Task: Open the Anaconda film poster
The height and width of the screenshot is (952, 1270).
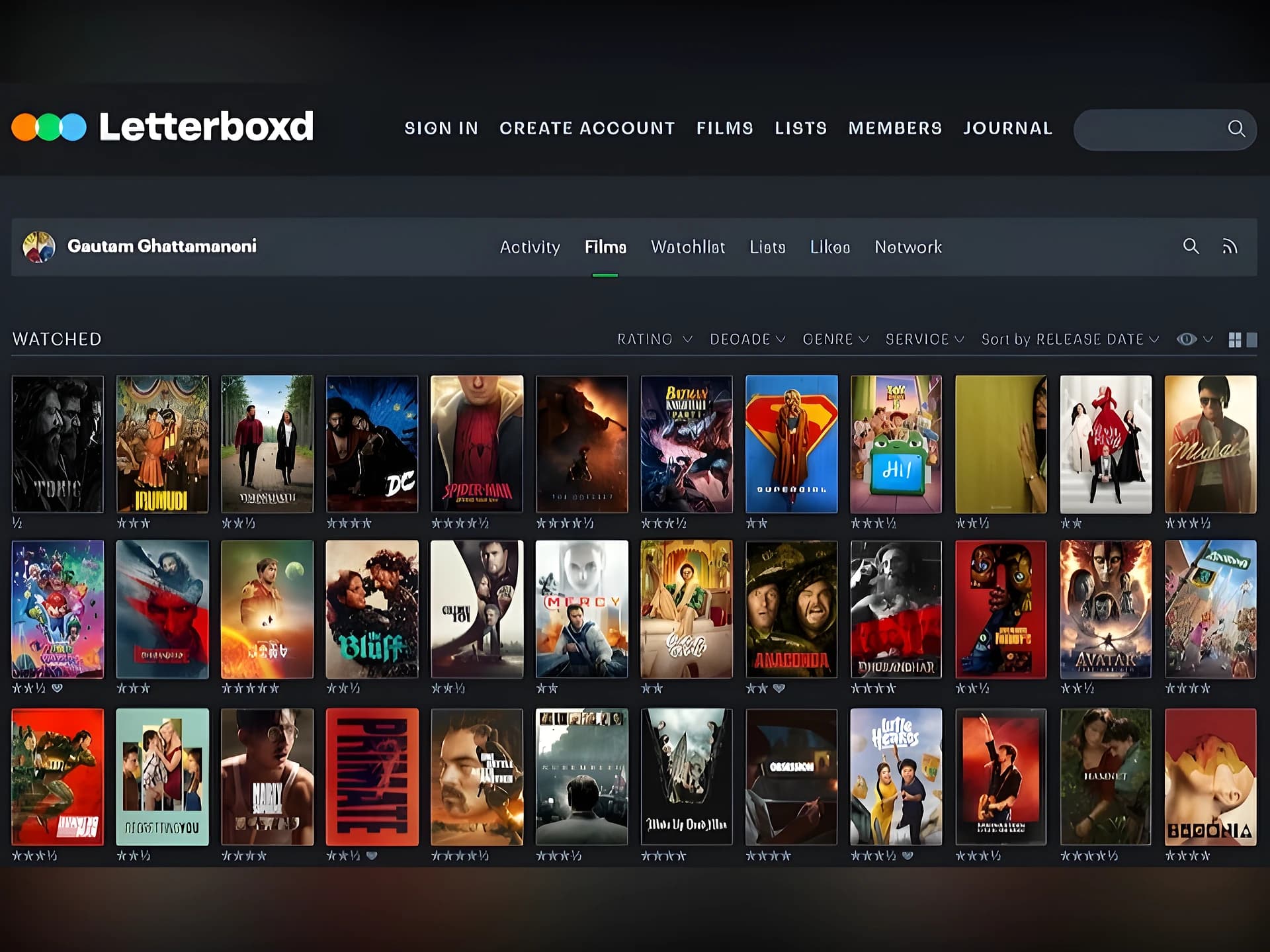Action: (x=792, y=609)
